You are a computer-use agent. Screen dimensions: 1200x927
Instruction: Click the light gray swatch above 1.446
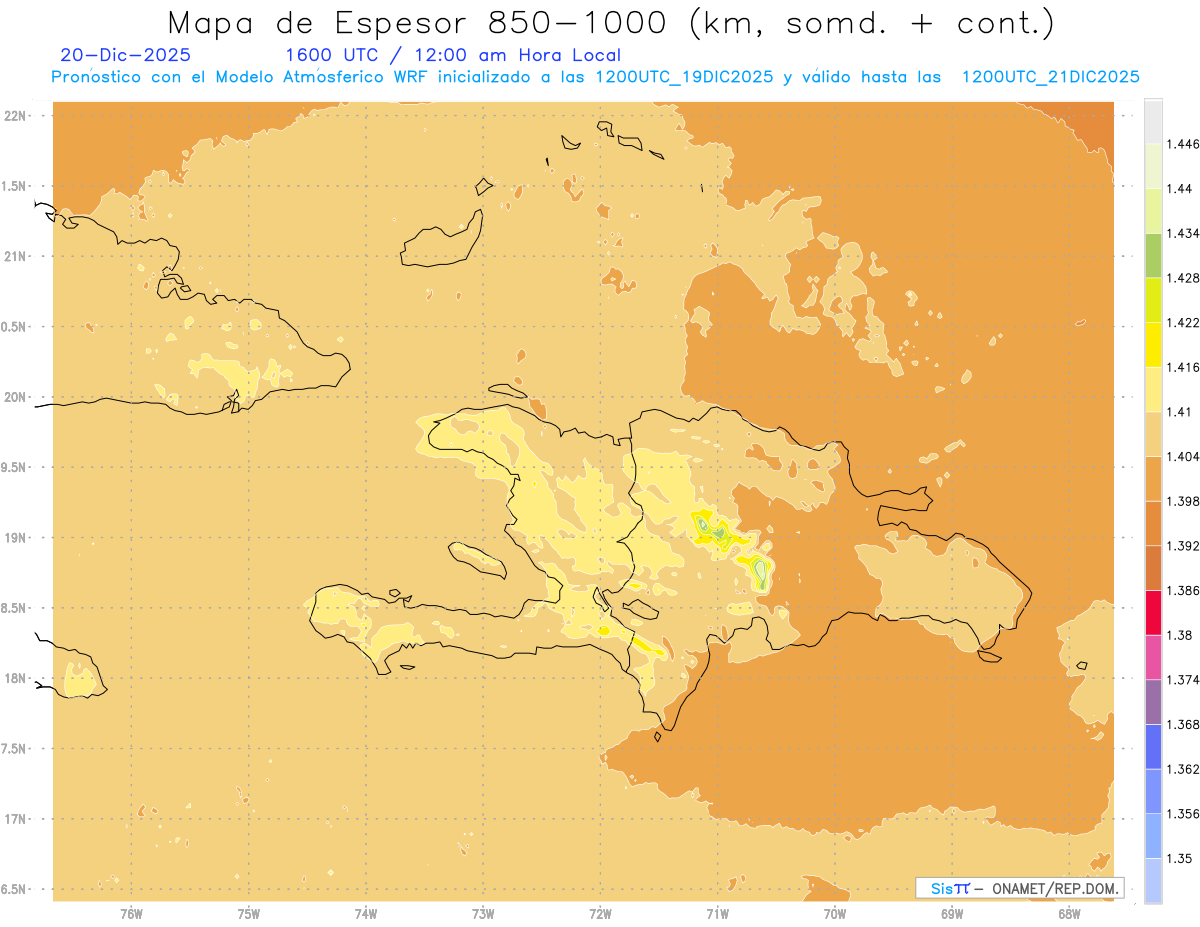click(1153, 121)
